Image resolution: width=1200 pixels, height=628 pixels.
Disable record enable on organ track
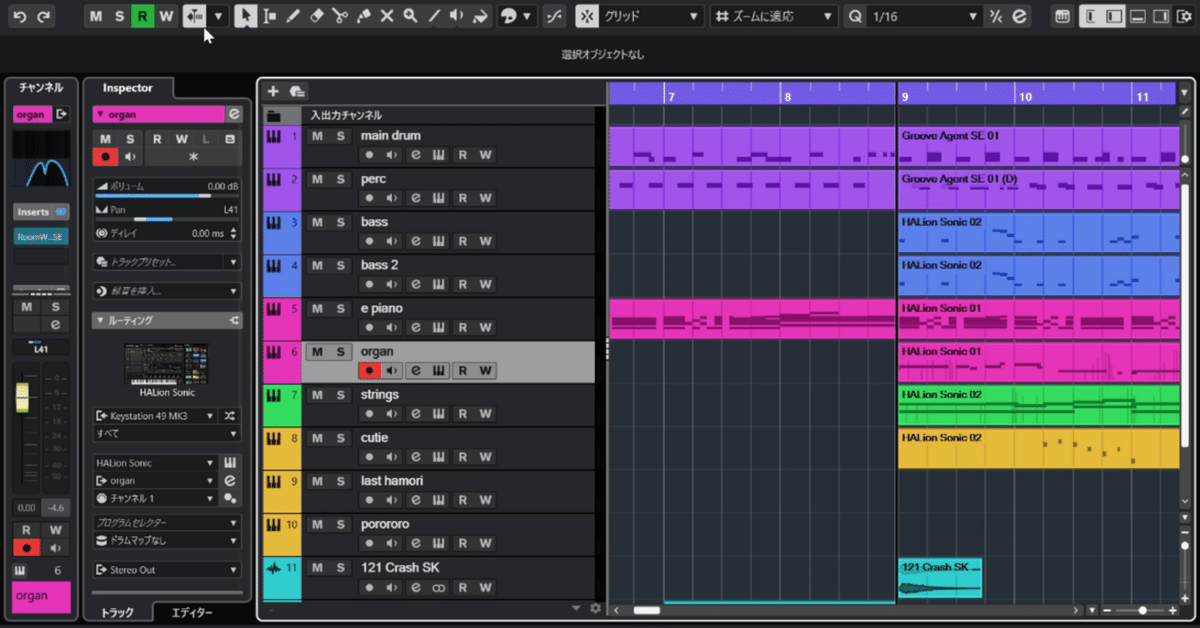[x=368, y=371]
